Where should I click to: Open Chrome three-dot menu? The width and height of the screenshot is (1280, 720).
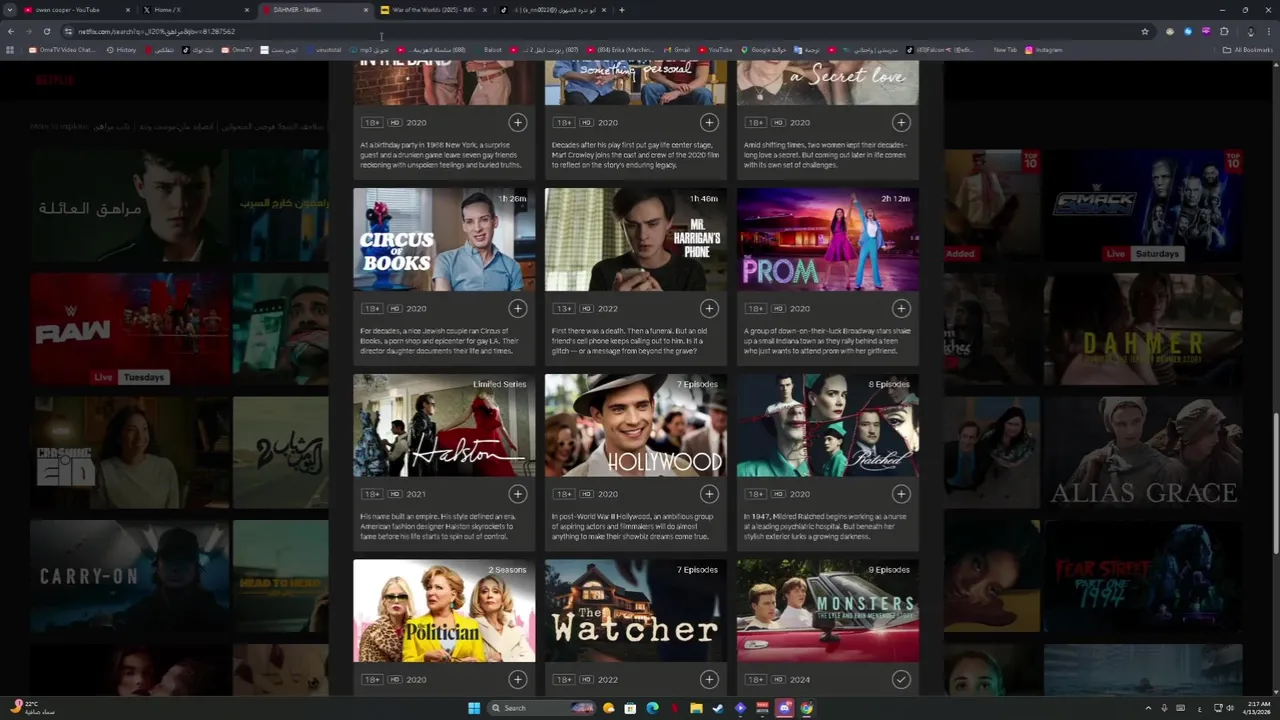1268,31
